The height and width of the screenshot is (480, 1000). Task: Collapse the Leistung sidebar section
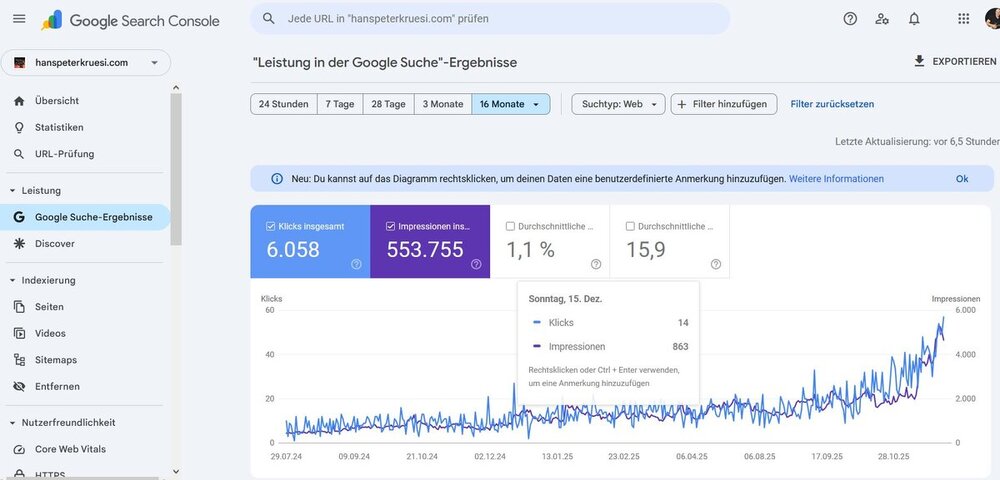pos(13,191)
